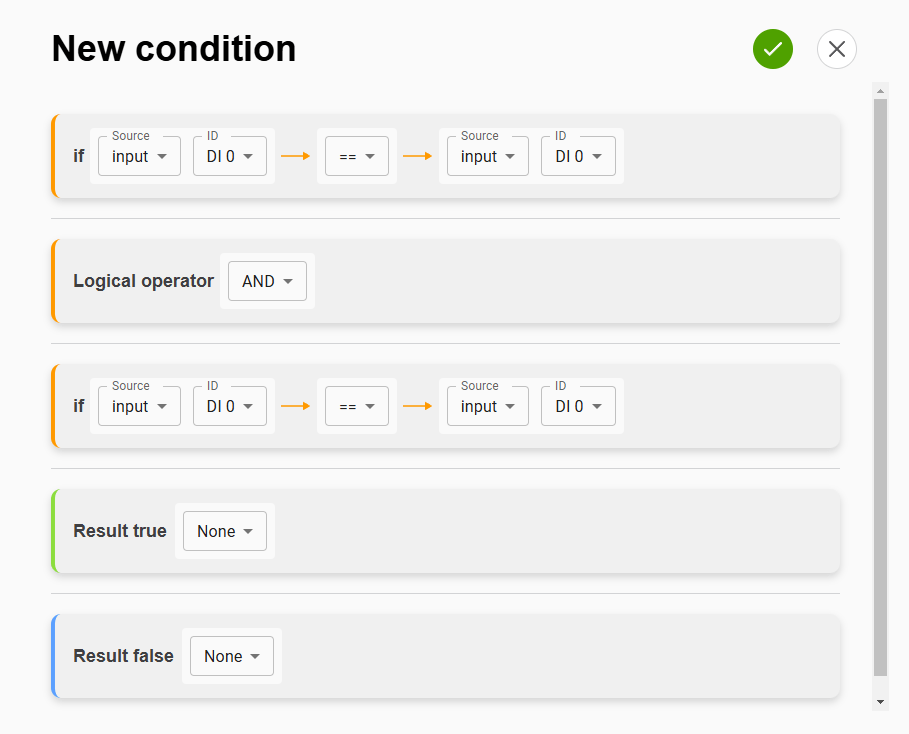Viewport: 909px width, 734px height.
Task: Open right ID dropdown in first if row
Action: pyautogui.click(x=578, y=156)
